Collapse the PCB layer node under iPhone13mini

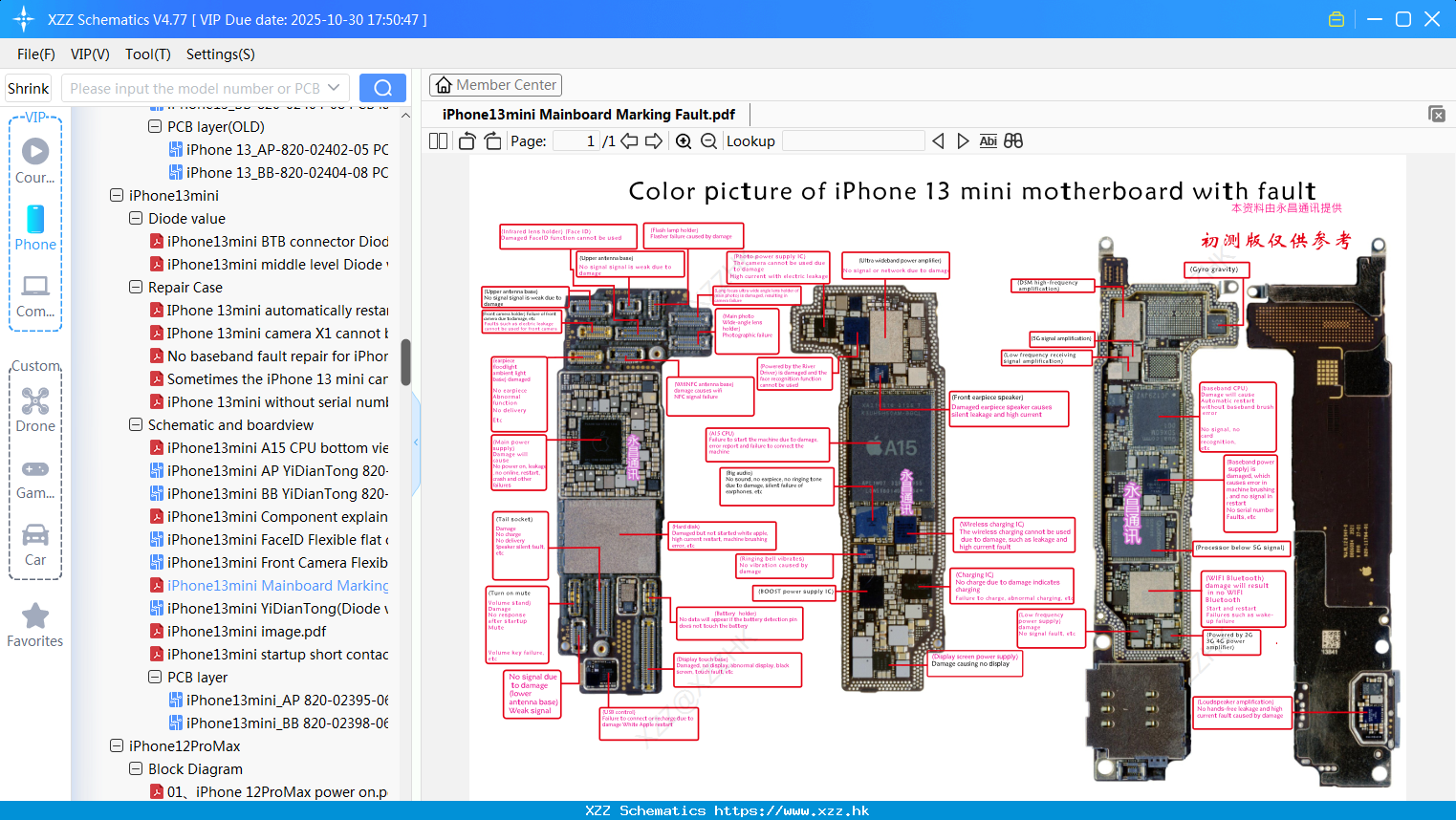click(155, 677)
